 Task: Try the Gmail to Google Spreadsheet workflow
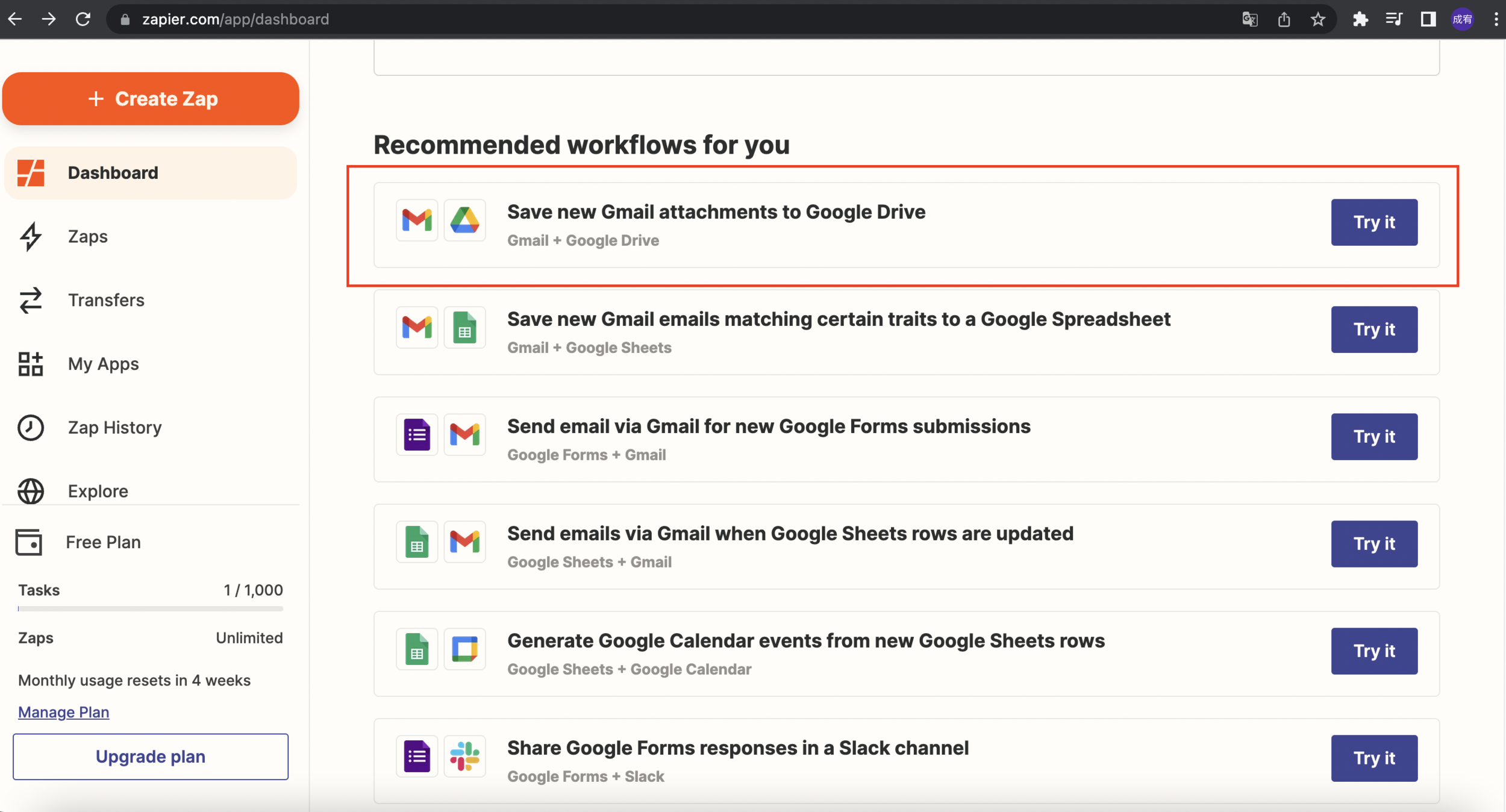click(x=1373, y=329)
